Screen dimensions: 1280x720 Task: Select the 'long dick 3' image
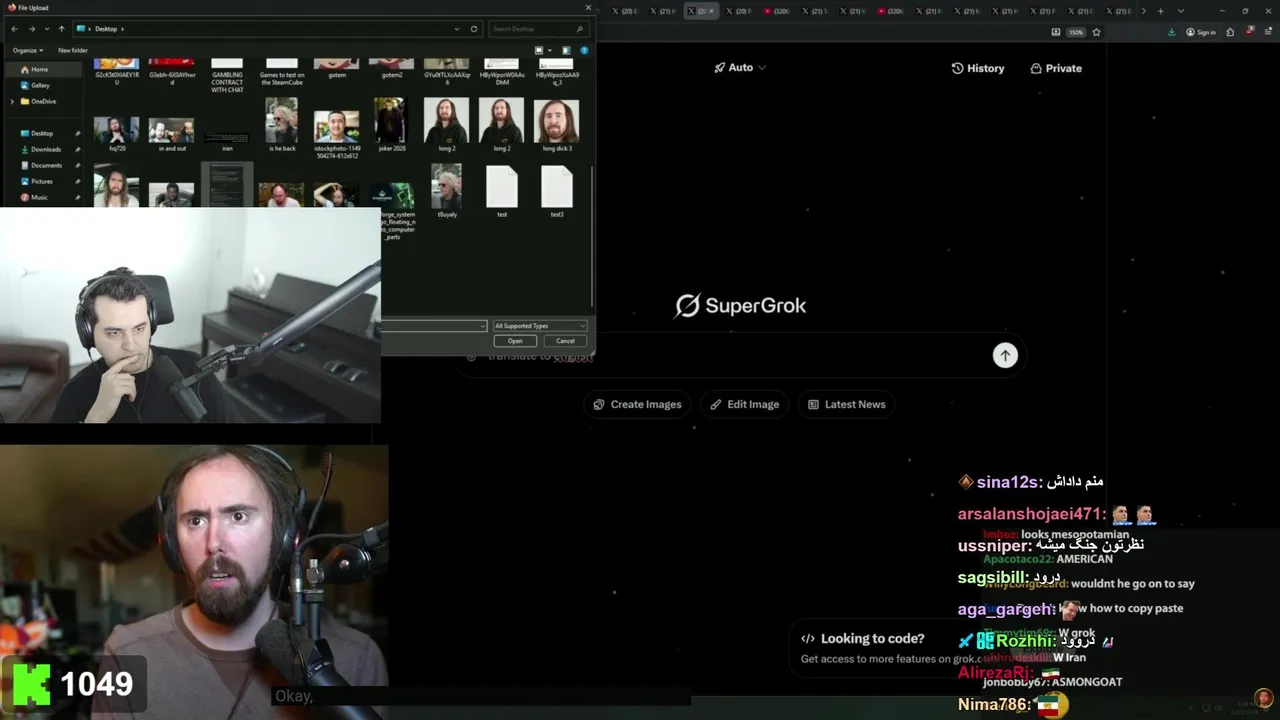tap(556, 124)
